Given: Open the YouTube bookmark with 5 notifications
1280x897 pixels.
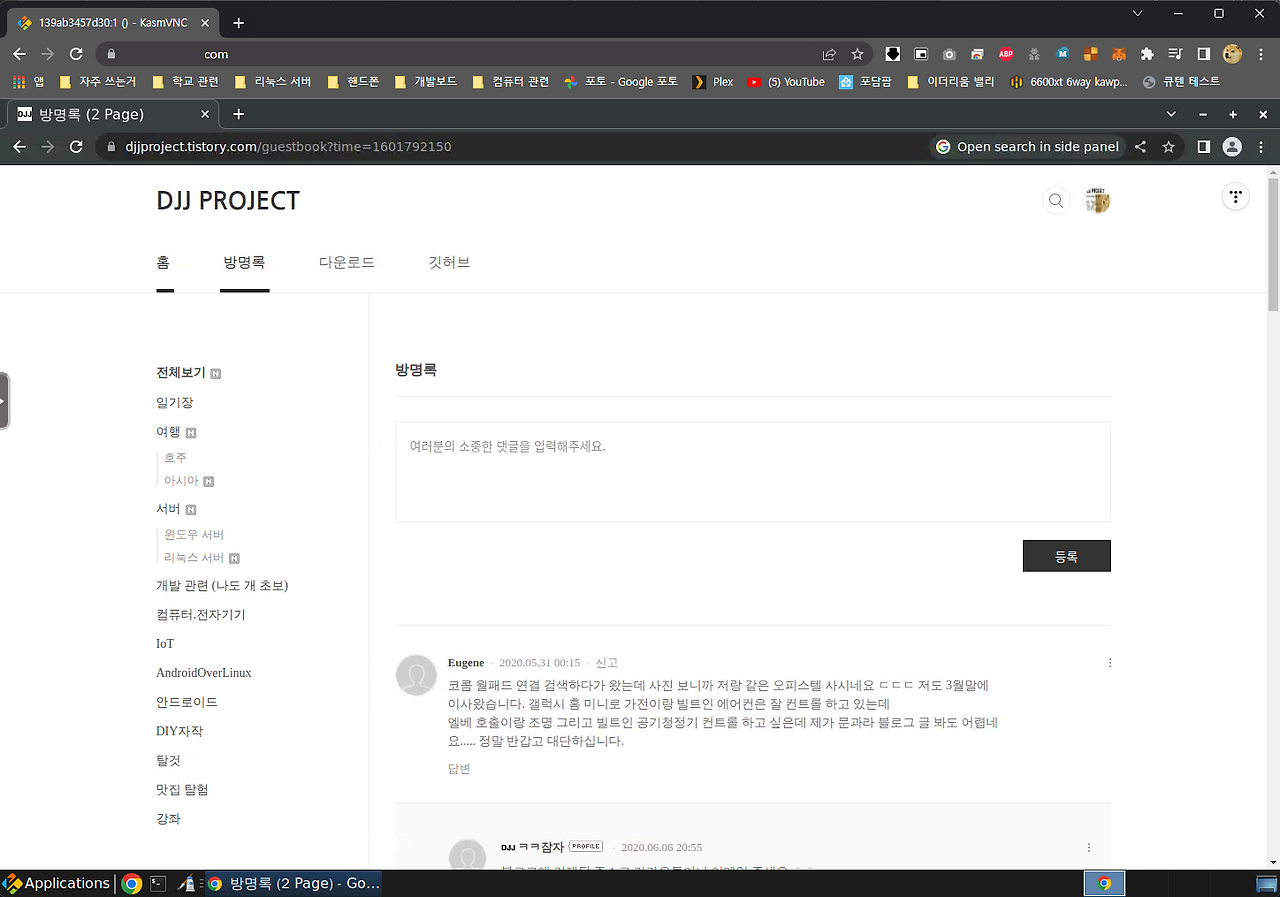Looking at the screenshot, I should pyautogui.click(x=786, y=82).
